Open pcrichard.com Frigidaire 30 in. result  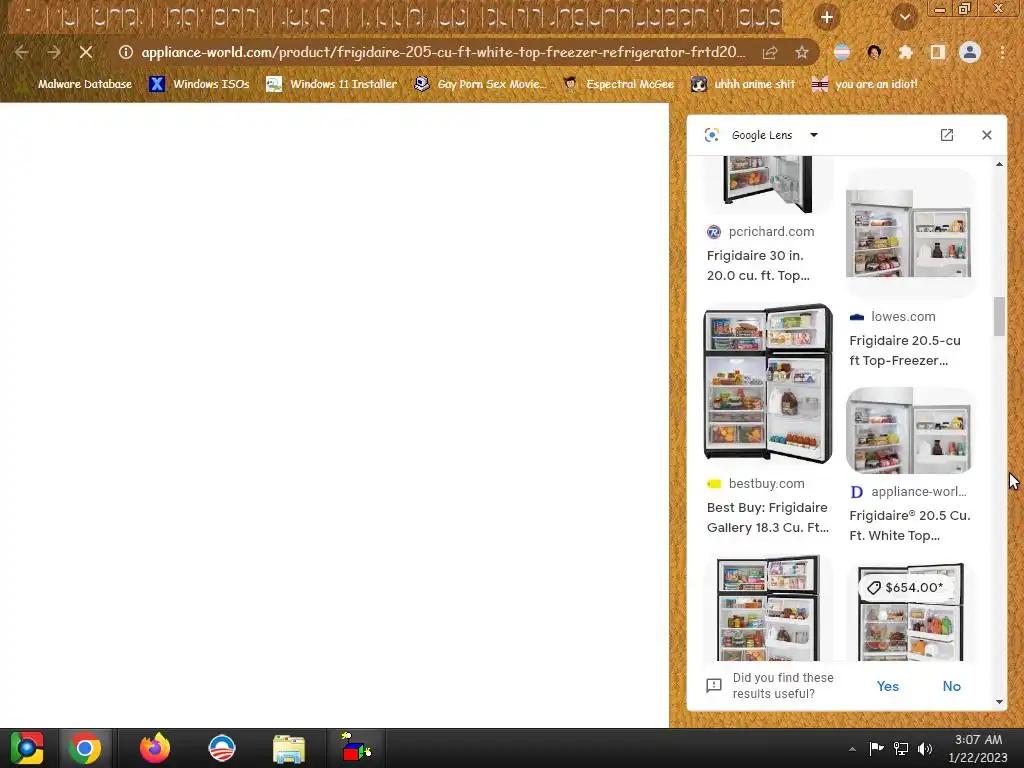(758, 265)
